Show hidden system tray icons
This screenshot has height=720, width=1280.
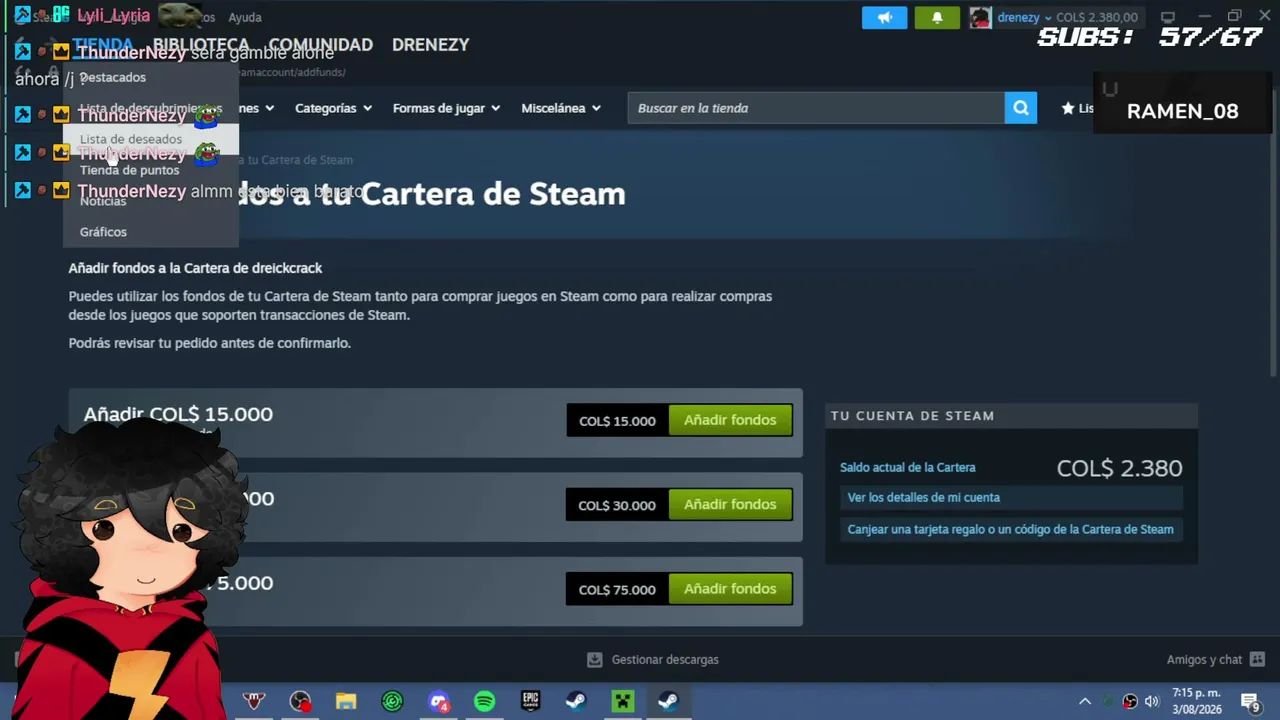[x=1085, y=701]
